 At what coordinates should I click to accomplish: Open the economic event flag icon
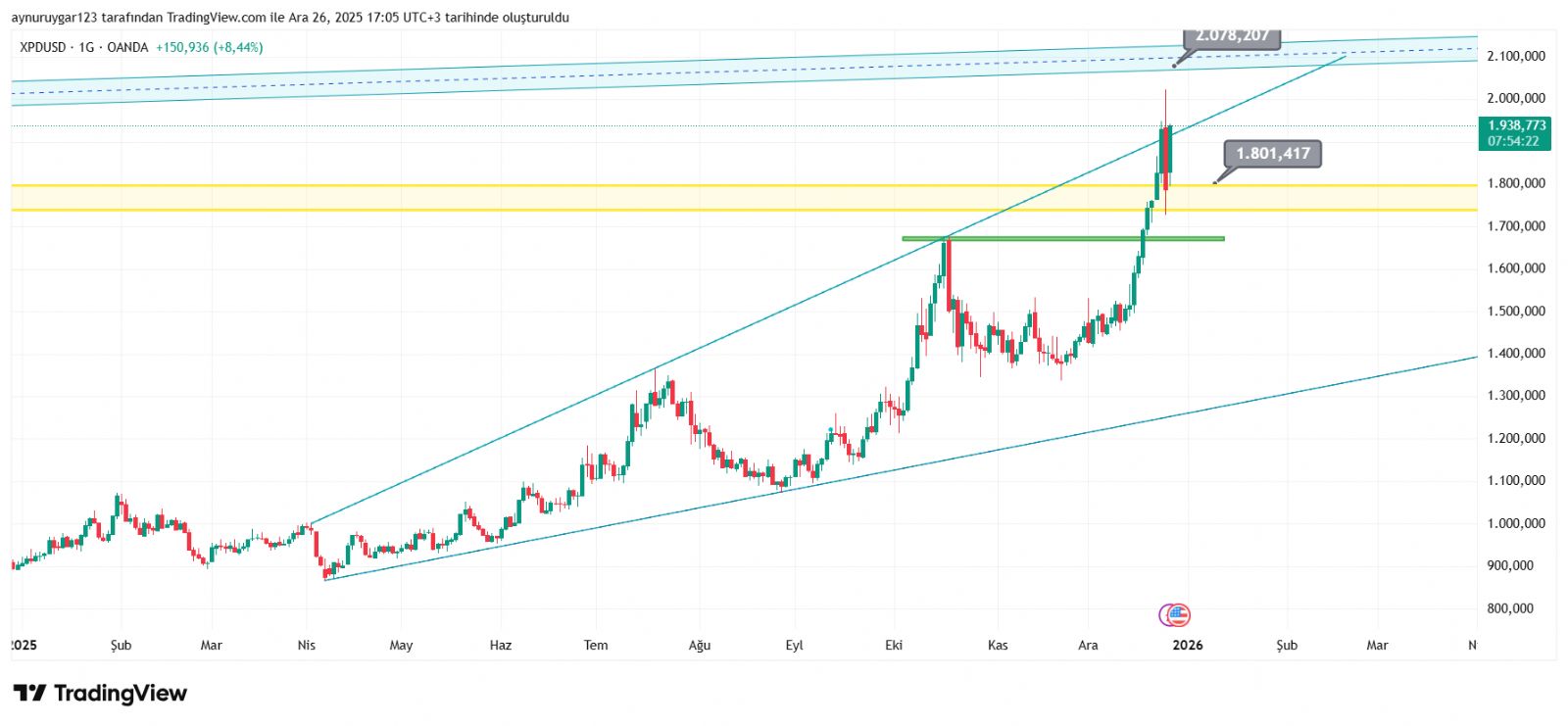tap(1177, 615)
